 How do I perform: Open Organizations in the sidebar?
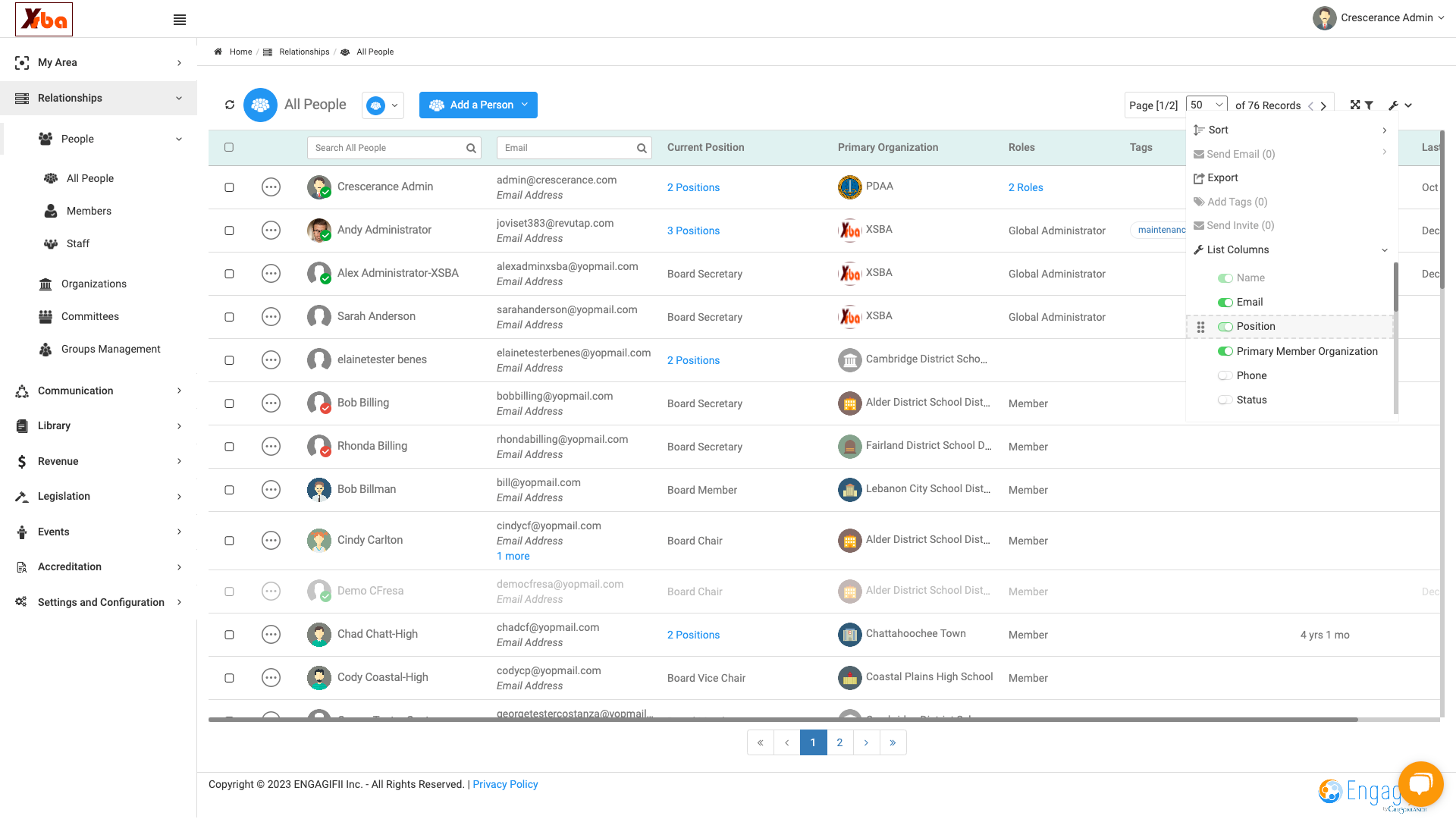[93, 284]
